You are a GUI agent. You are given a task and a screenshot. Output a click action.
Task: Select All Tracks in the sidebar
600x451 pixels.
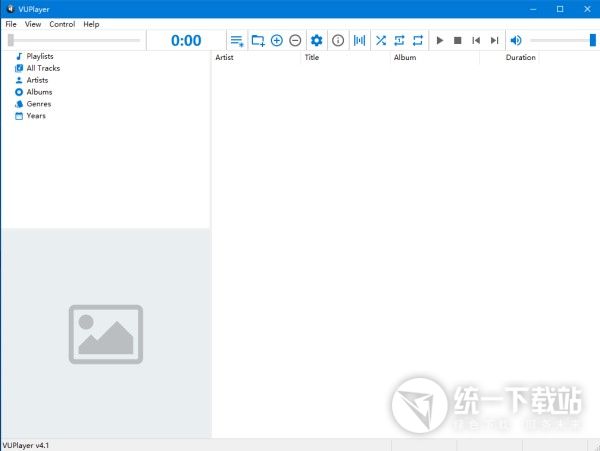43,68
